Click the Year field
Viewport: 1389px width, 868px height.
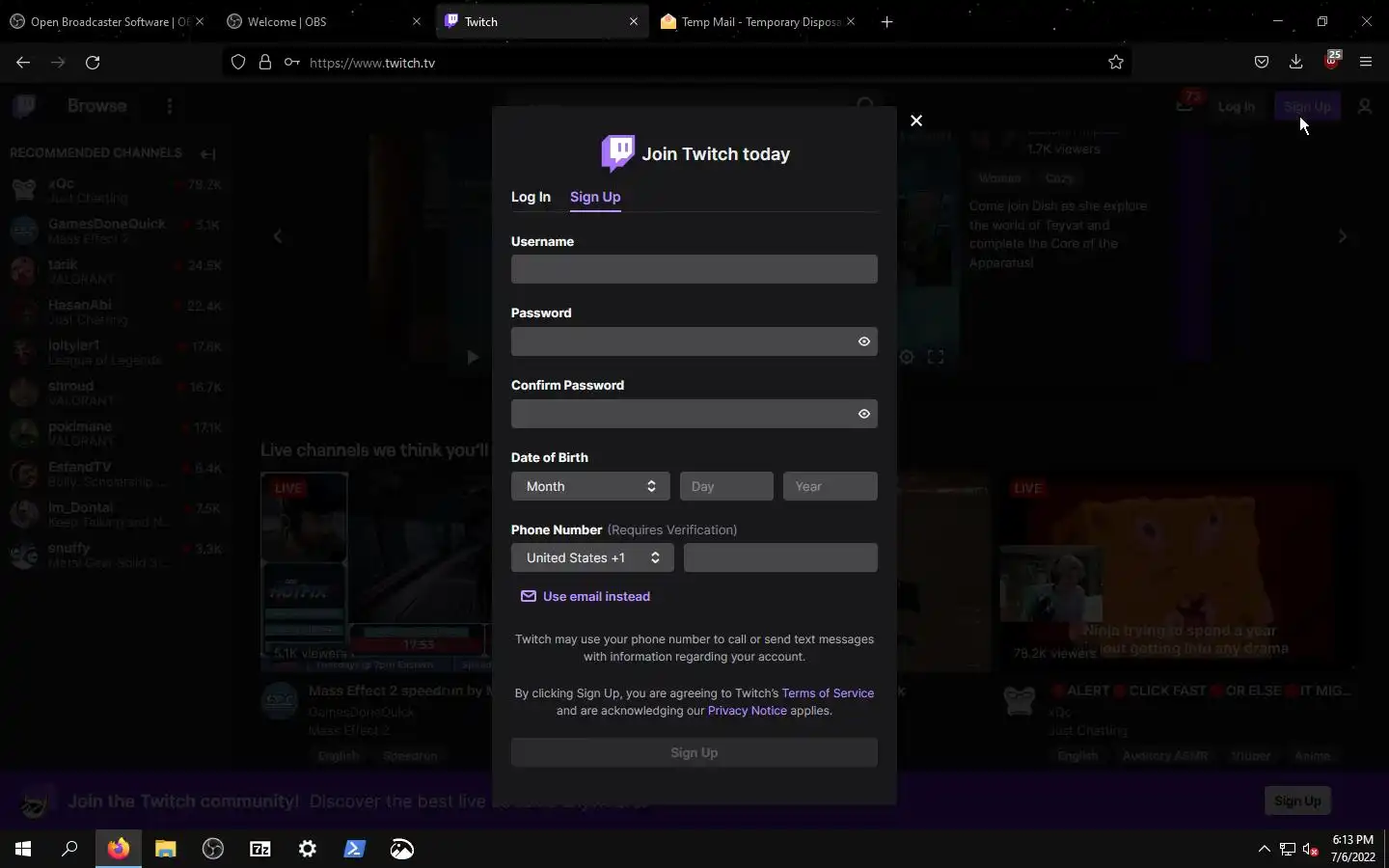pos(831,486)
